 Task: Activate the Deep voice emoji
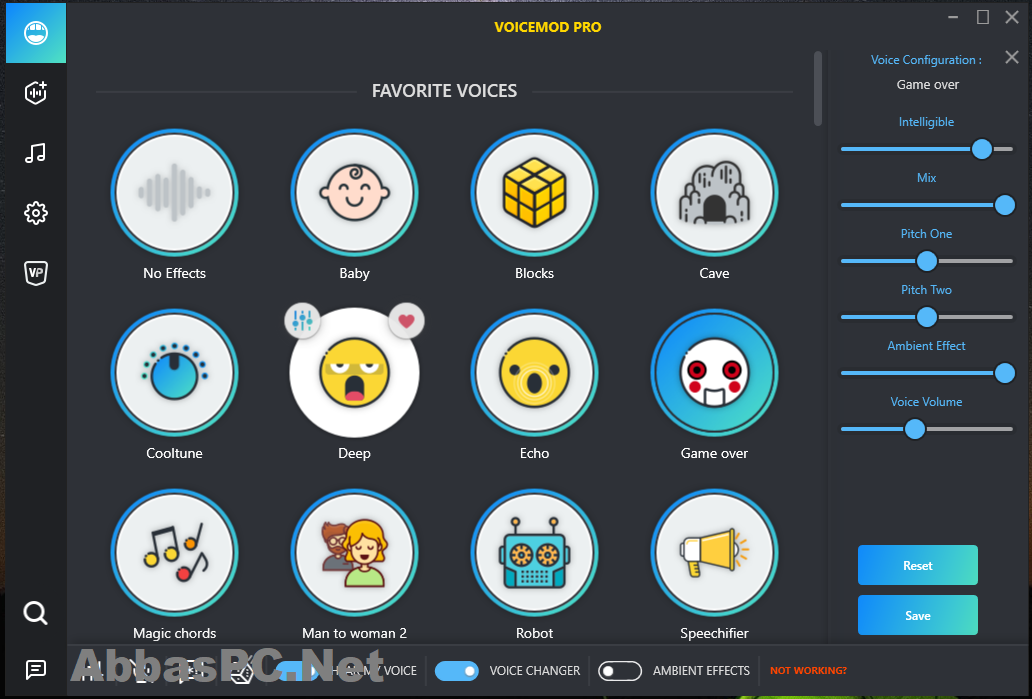[x=354, y=373]
